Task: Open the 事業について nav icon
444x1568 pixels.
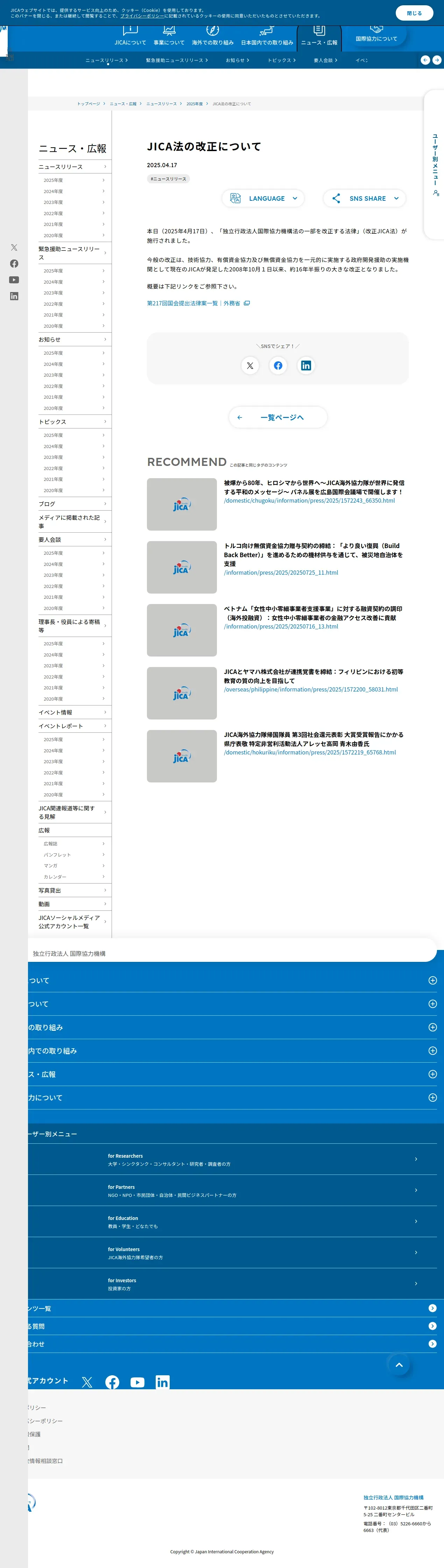Action: (169, 35)
